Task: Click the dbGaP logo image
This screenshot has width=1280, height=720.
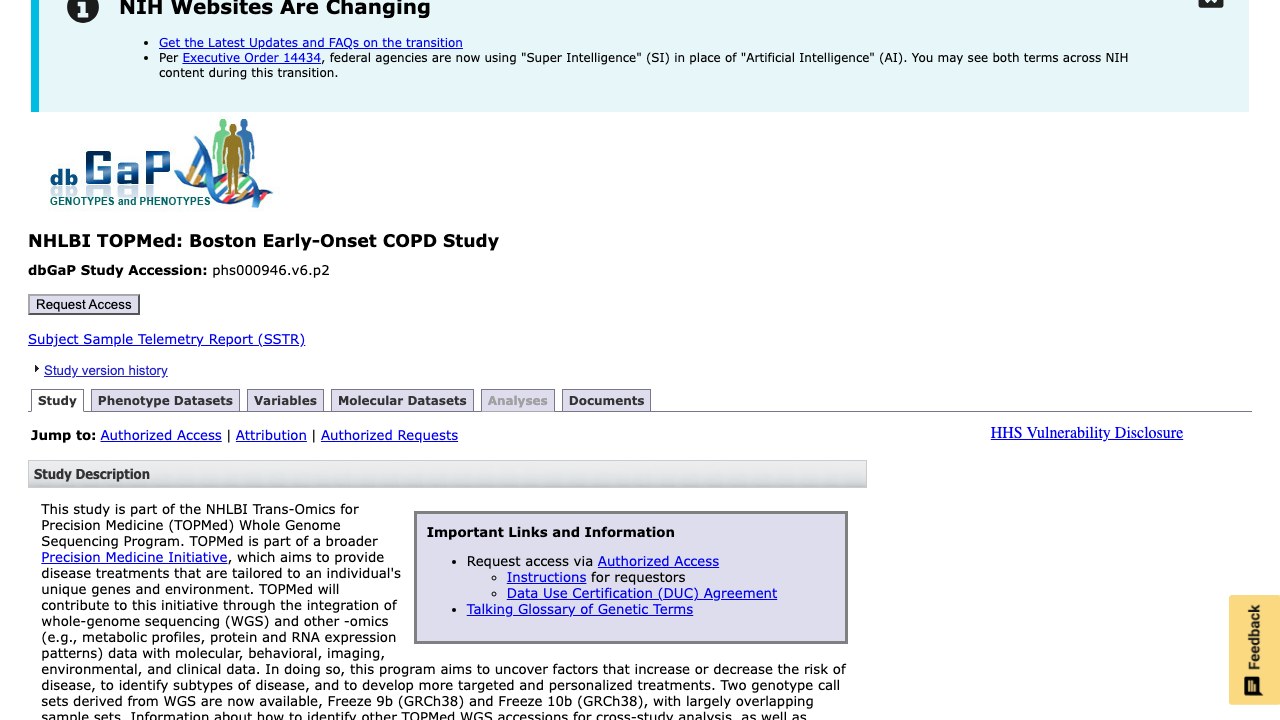Action: point(161,163)
